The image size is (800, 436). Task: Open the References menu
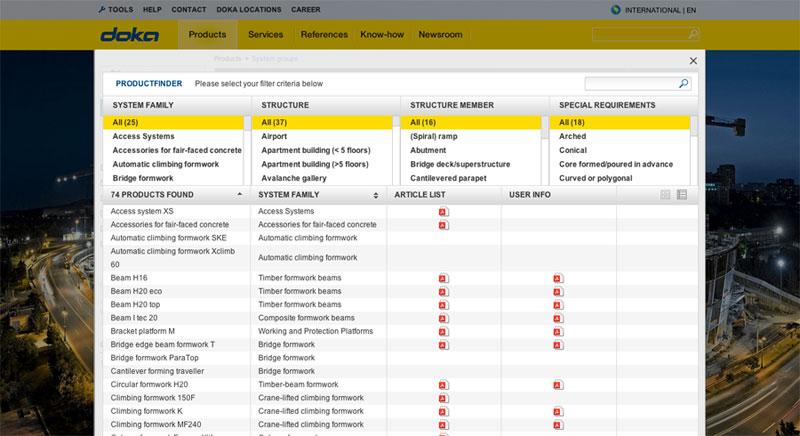tap(324, 35)
